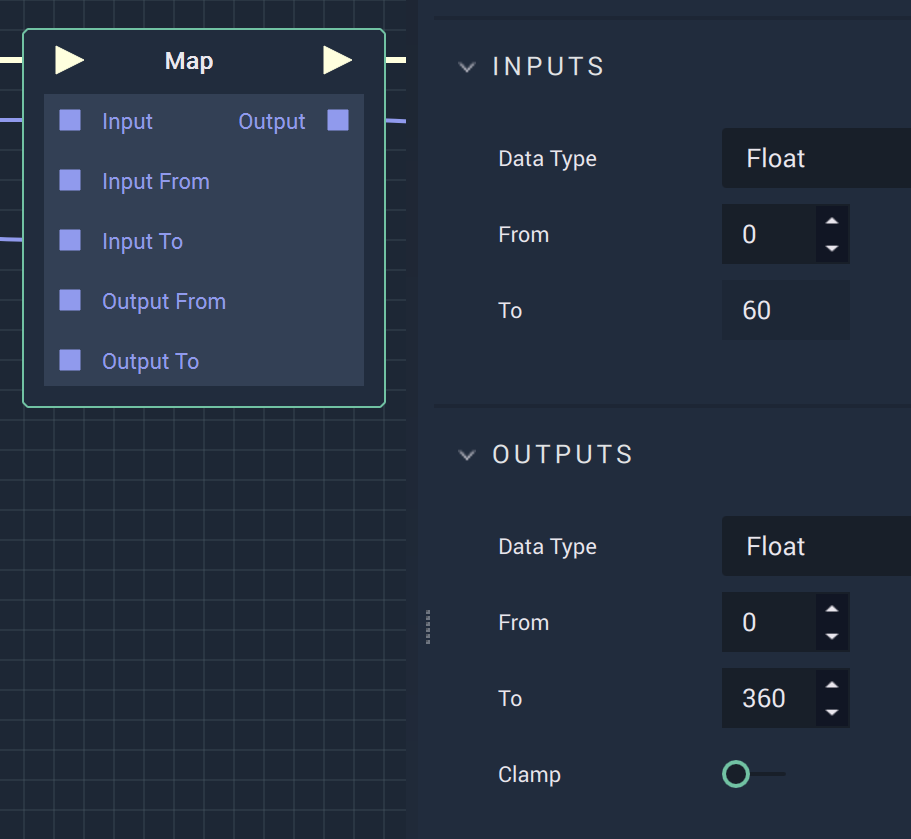Collapse the OUTPUTS section
Image resolution: width=911 pixels, height=839 pixels.
(x=467, y=455)
